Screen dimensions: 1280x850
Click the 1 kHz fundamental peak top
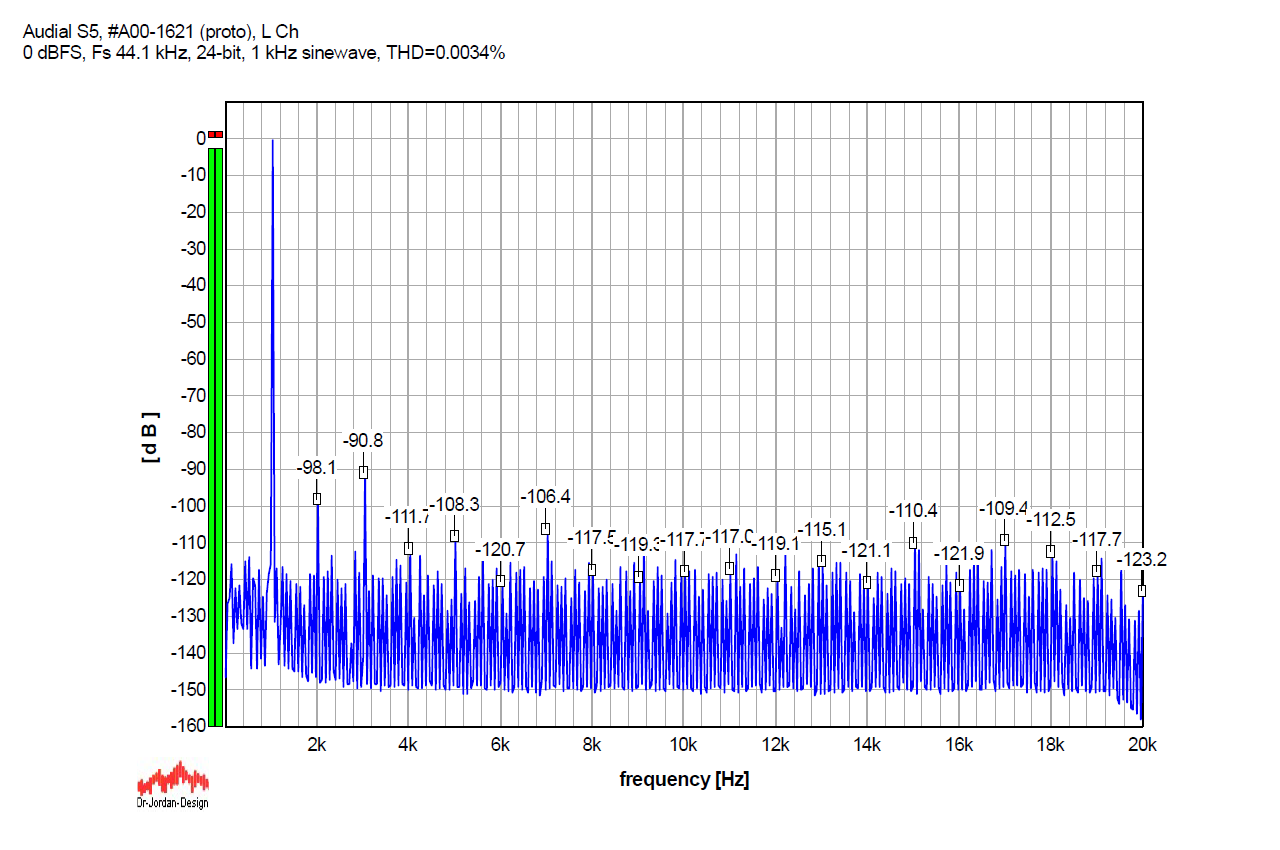point(272,140)
